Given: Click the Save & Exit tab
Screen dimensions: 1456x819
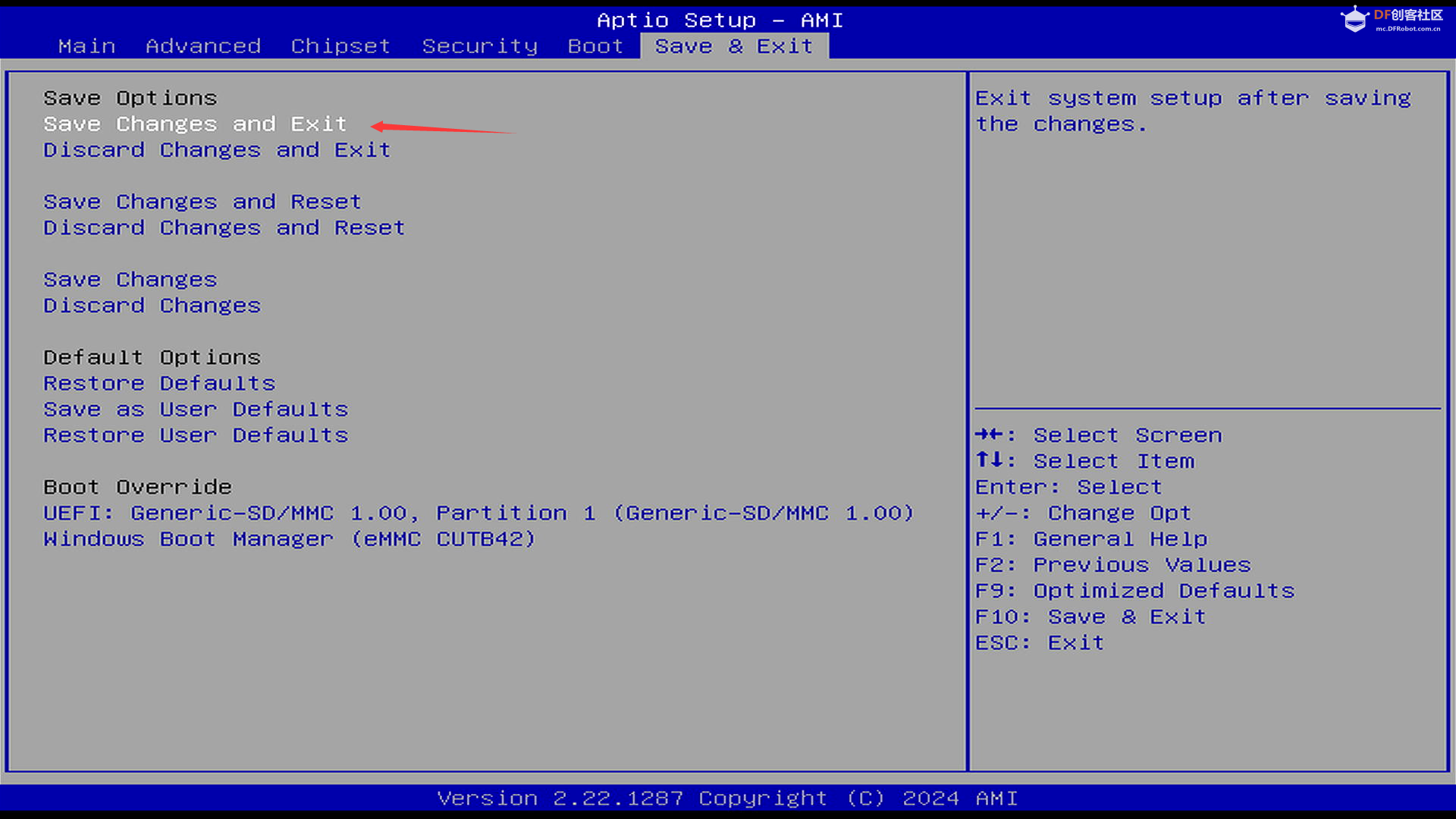Looking at the screenshot, I should click(x=733, y=46).
